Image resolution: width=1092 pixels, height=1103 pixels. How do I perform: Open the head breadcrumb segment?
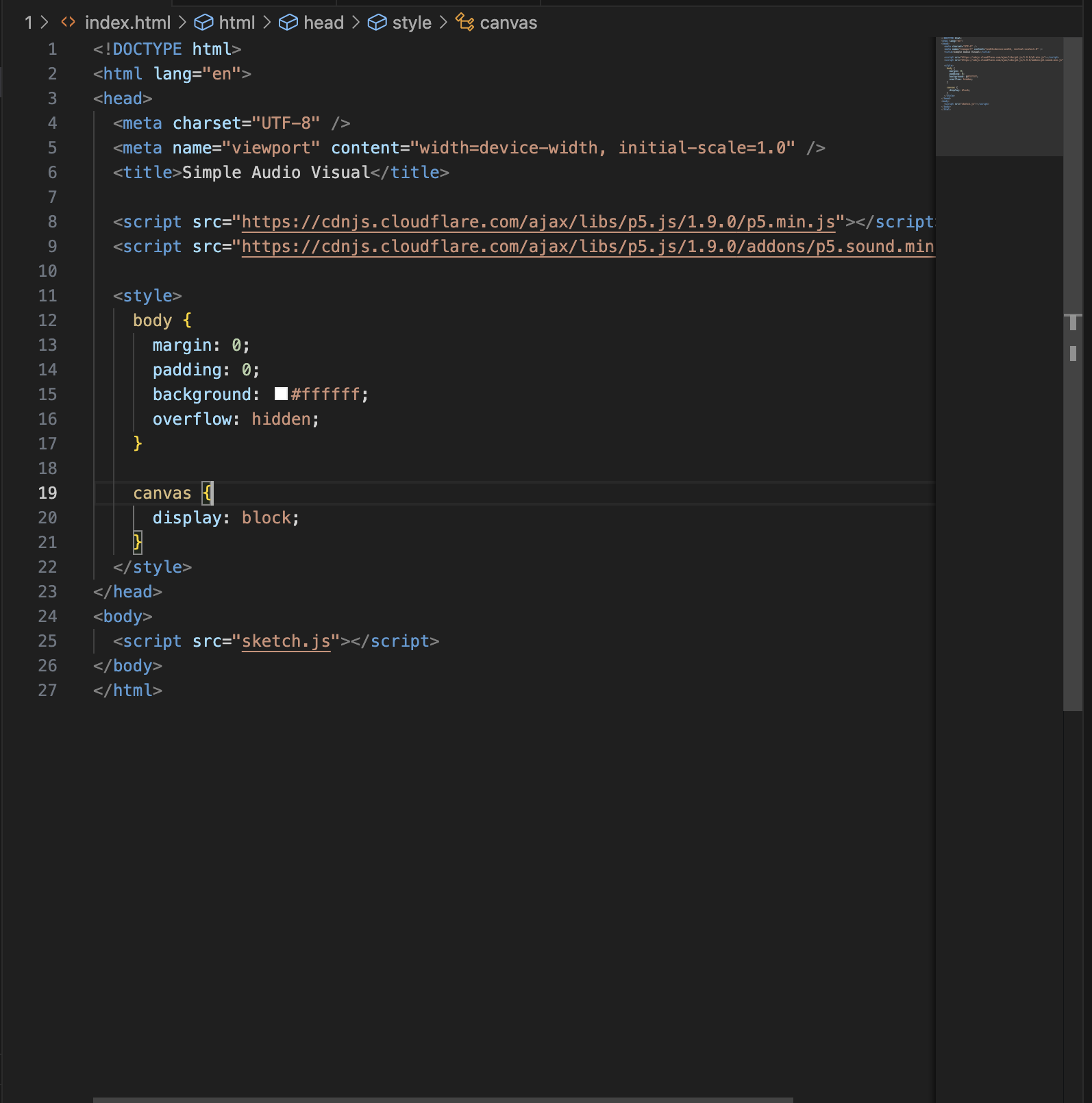tap(323, 23)
